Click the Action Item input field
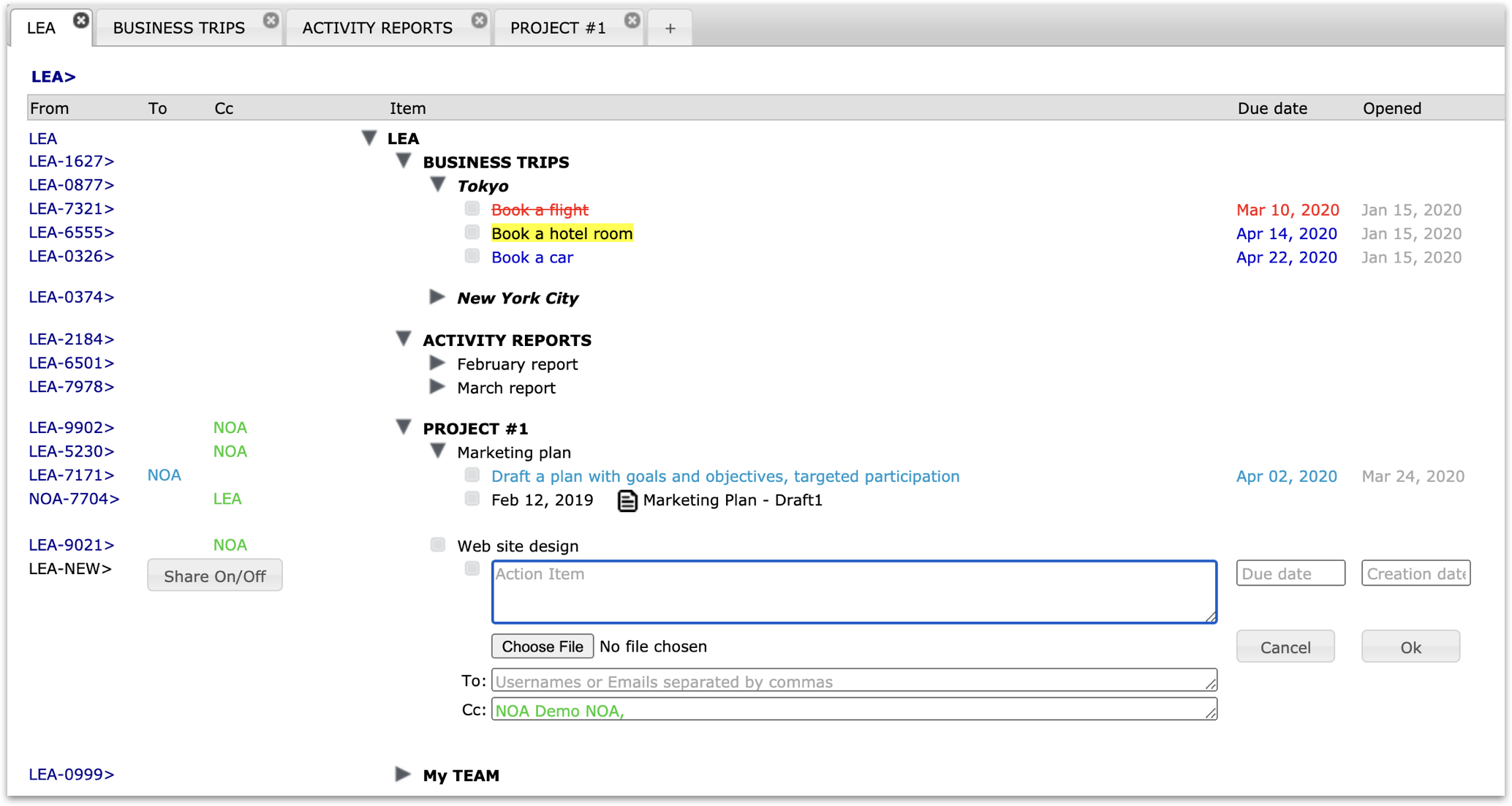 [852, 590]
